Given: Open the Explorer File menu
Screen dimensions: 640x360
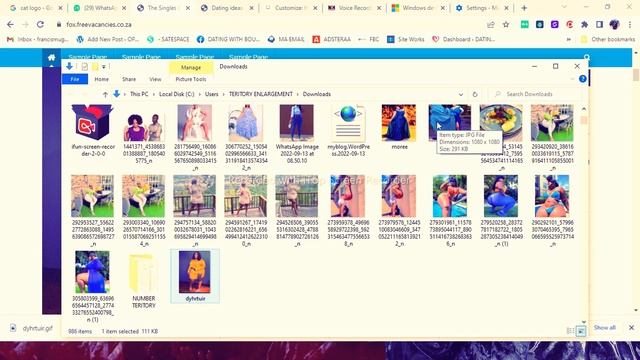Looking at the screenshot, I should pos(75,79).
